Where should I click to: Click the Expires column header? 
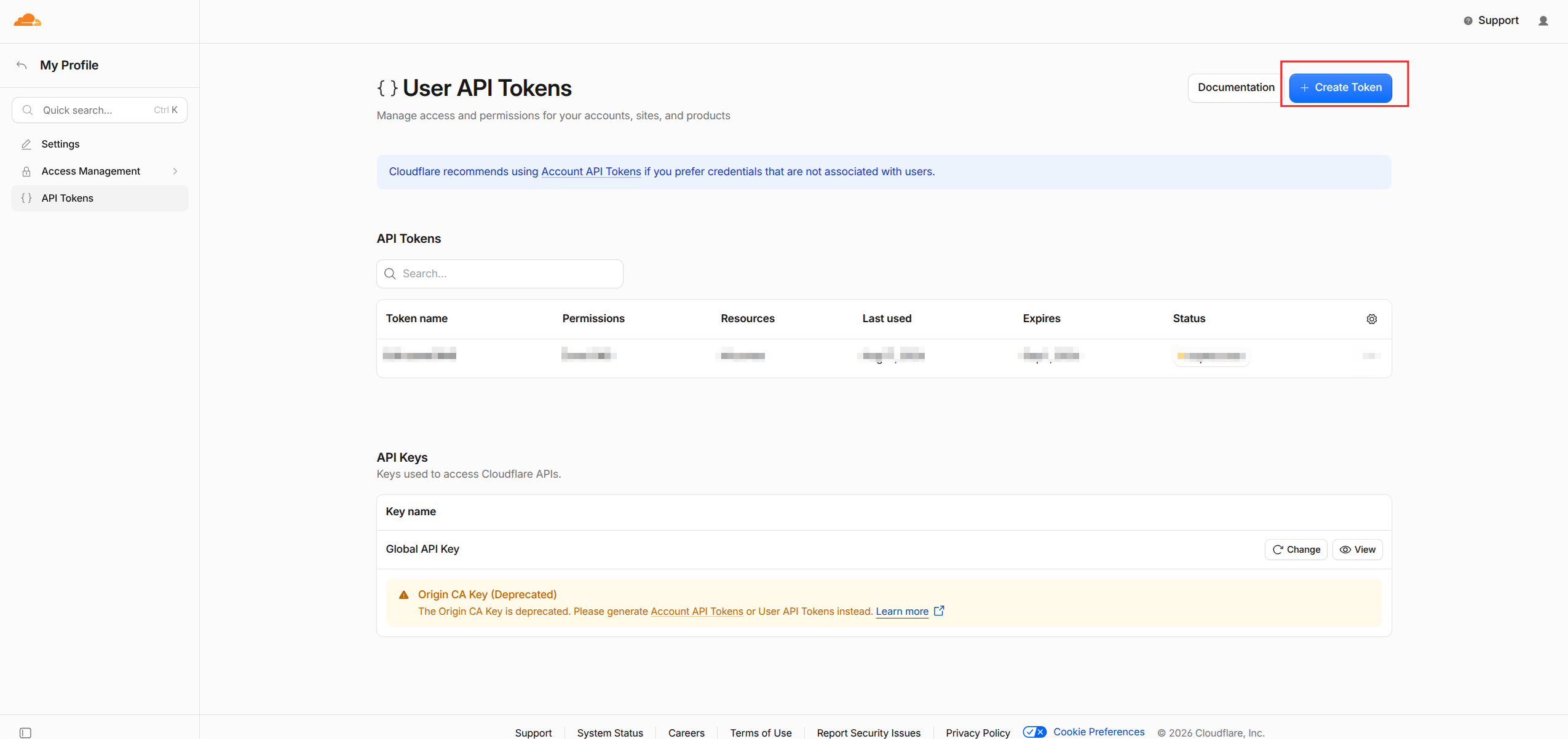pyautogui.click(x=1042, y=318)
